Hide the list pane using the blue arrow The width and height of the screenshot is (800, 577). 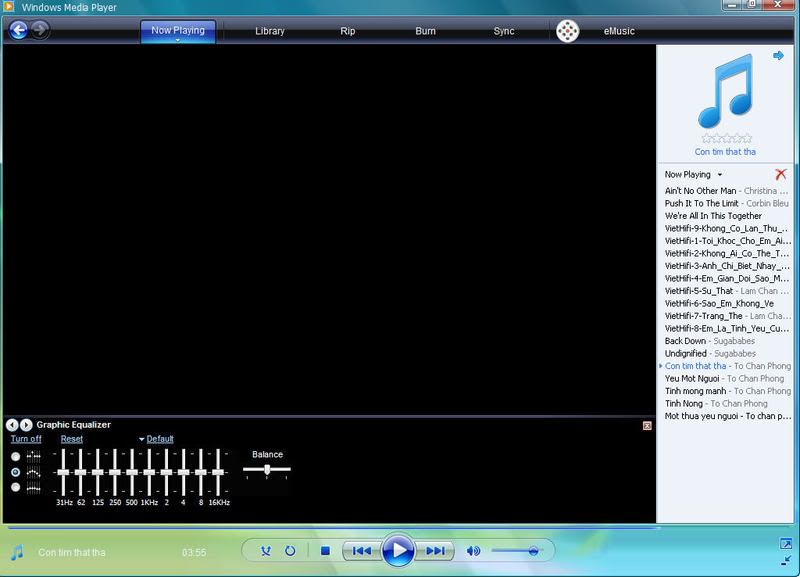click(778, 56)
